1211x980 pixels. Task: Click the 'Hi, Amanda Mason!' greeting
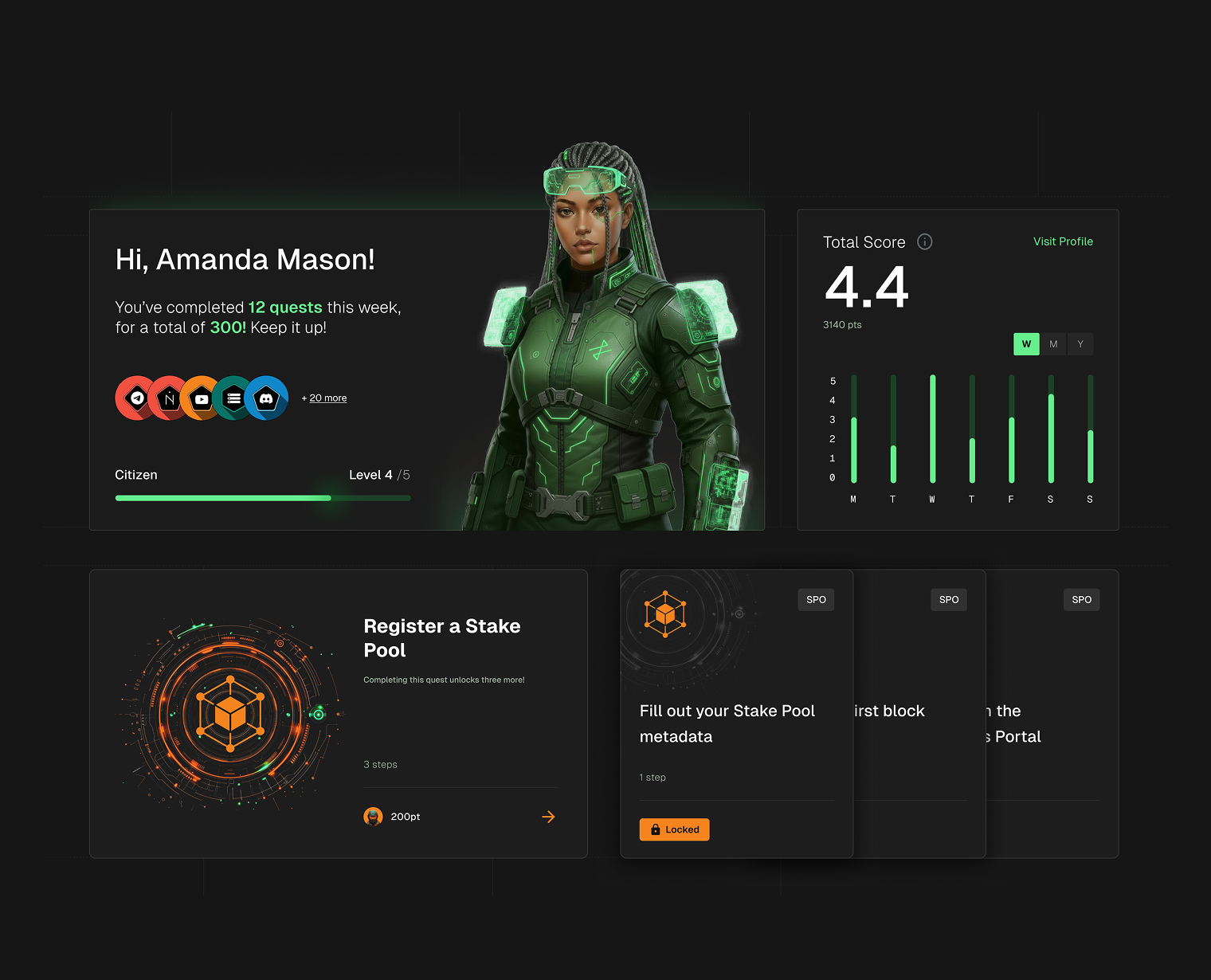245,260
